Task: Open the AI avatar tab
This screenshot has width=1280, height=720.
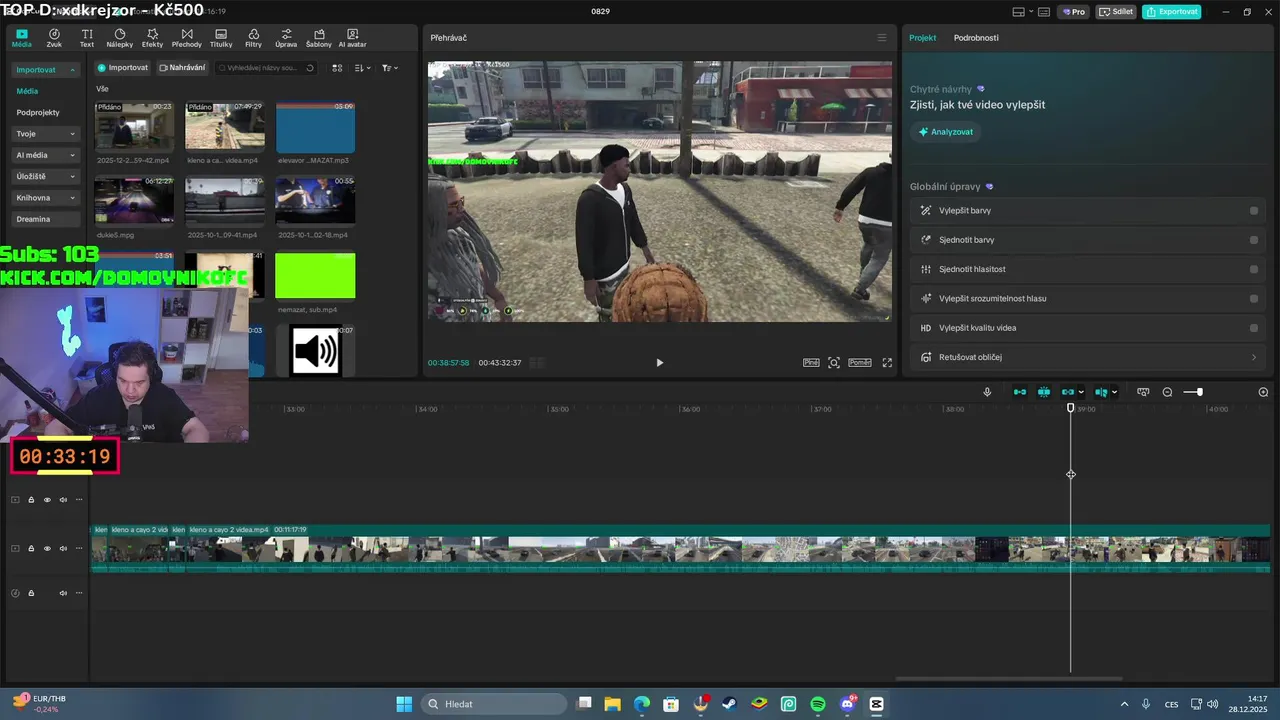Action: click(x=352, y=38)
